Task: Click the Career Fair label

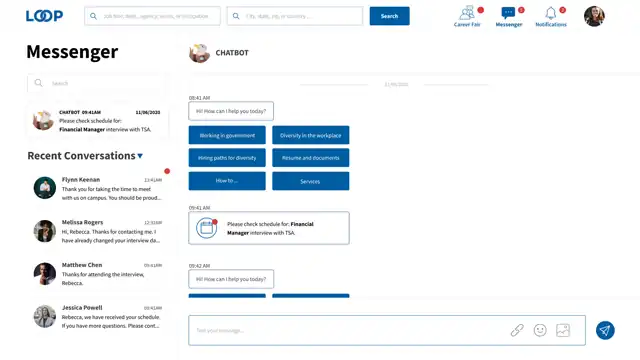Action: (x=467, y=24)
